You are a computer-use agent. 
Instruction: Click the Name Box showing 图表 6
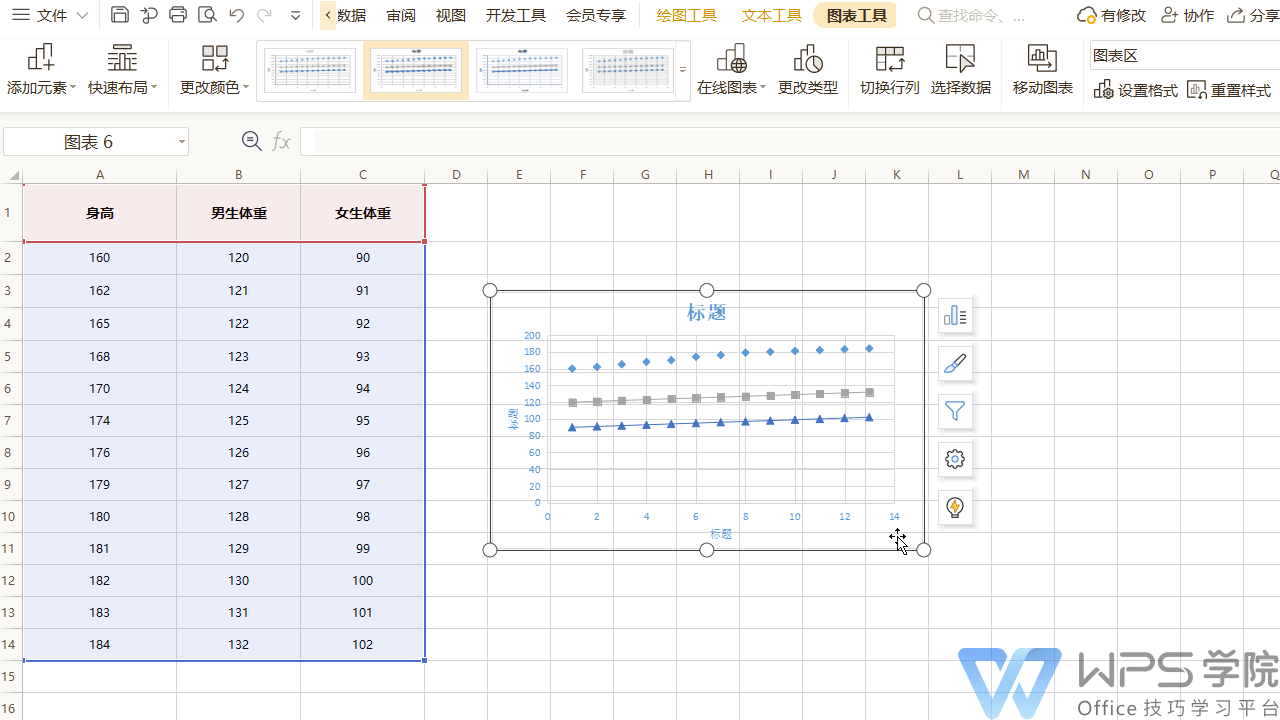(x=88, y=142)
